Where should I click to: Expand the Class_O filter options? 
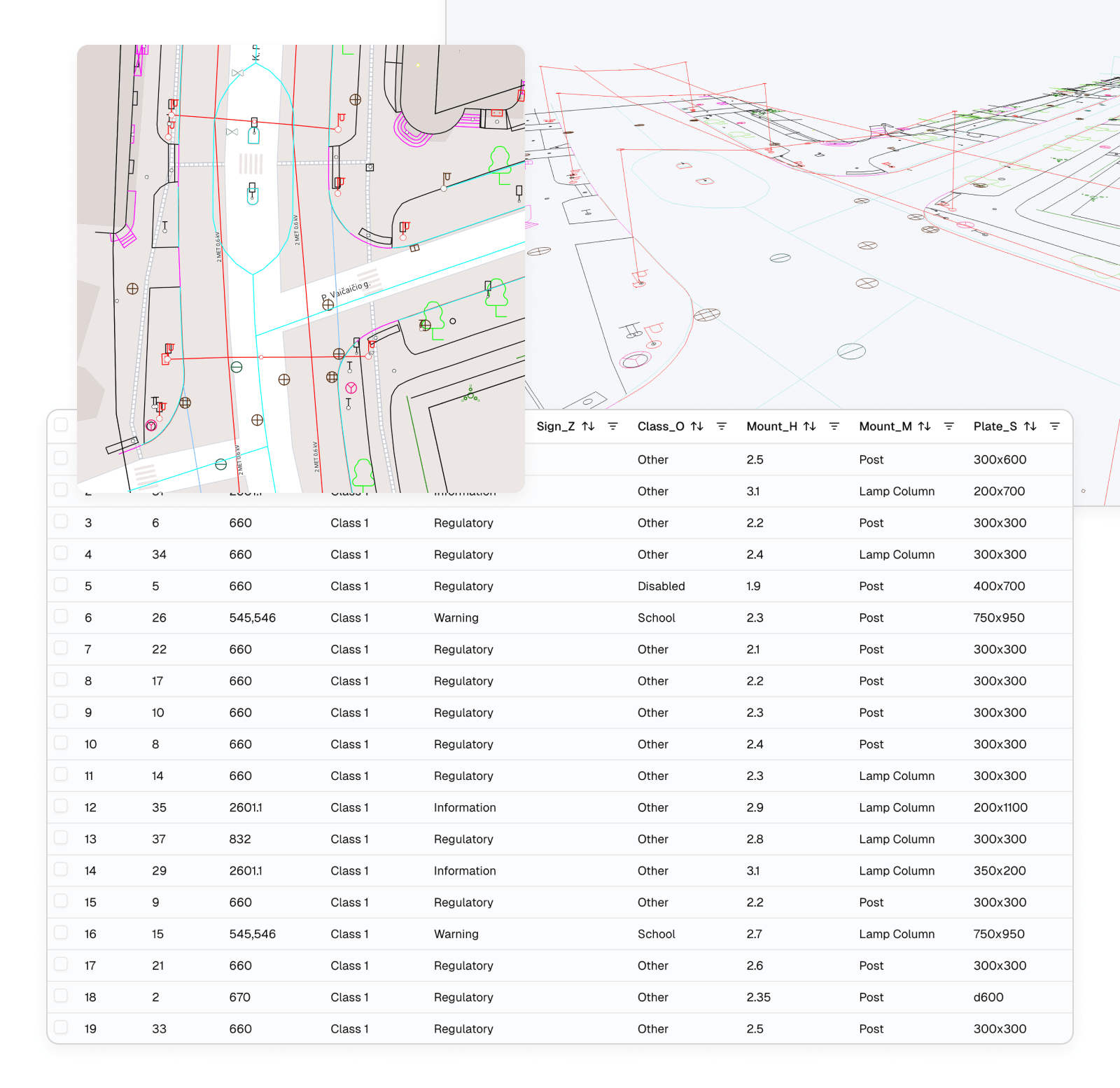click(x=722, y=426)
